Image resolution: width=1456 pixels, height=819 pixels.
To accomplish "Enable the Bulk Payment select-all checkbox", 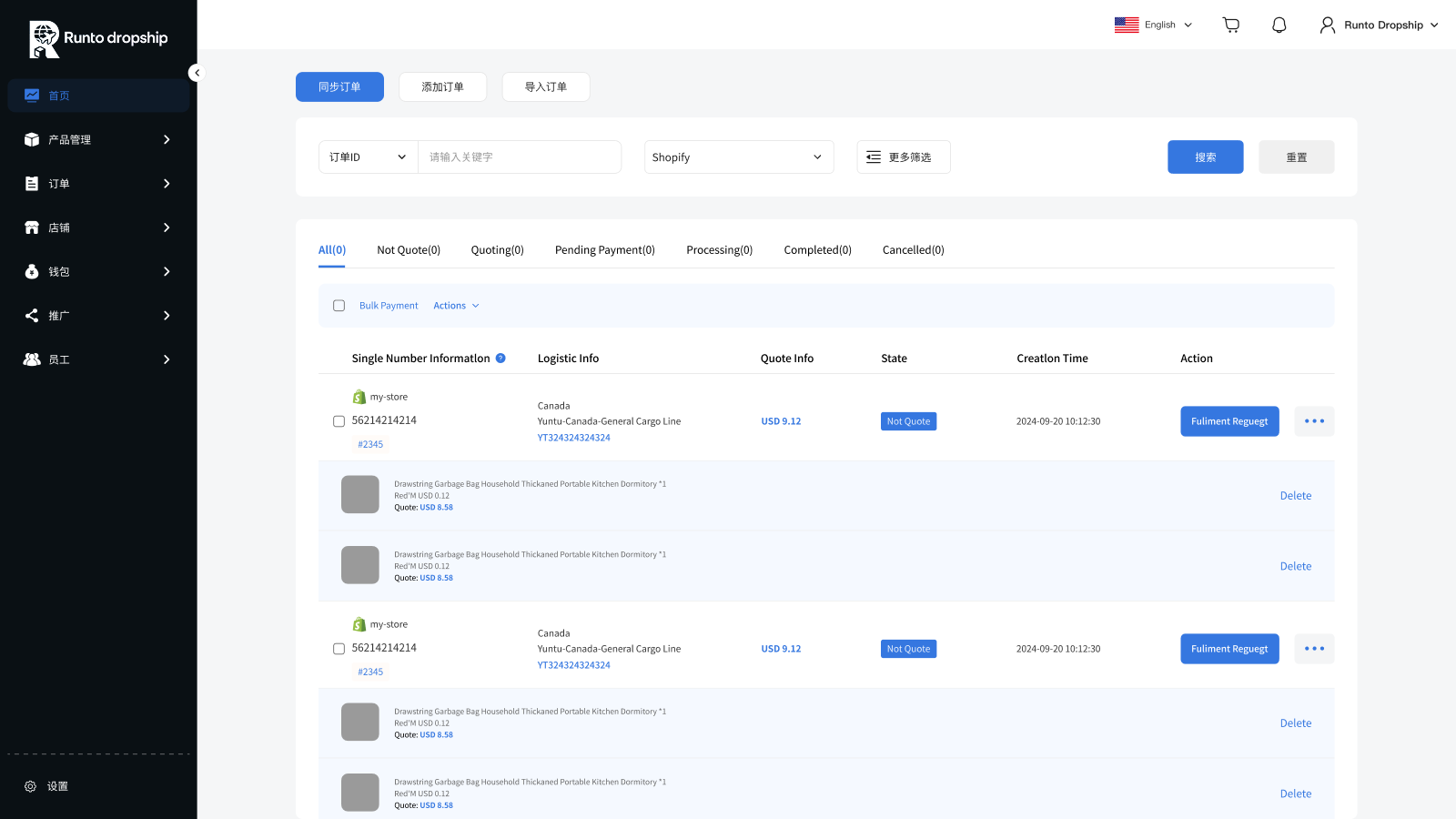I will [x=339, y=305].
